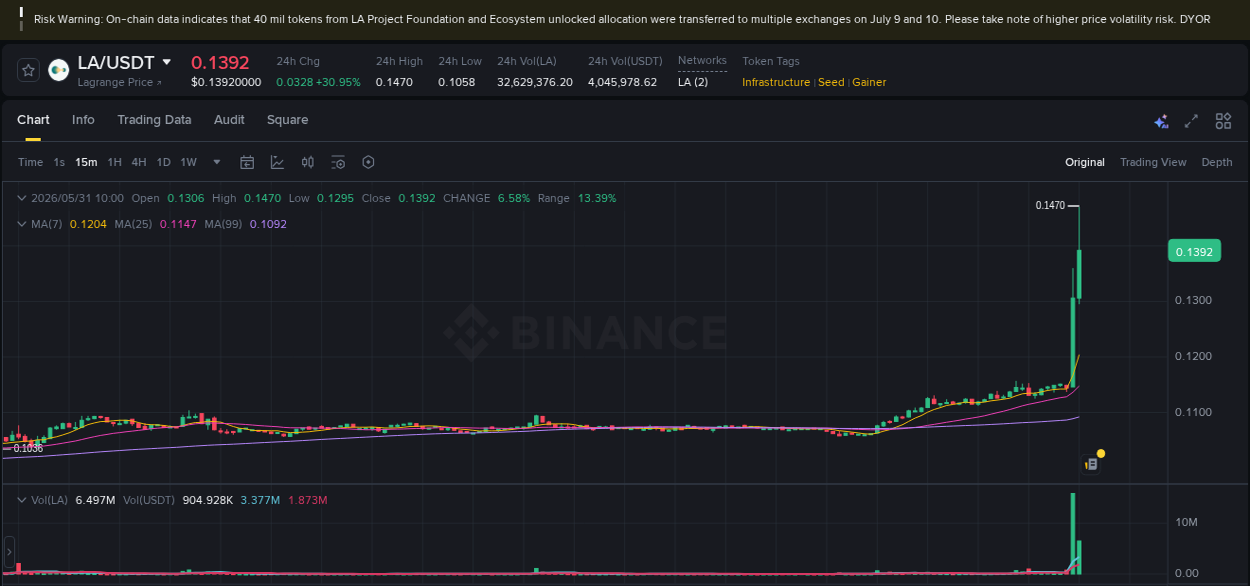Open the chart display settings icon
This screenshot has width=1250, height=586.
(338, 162)
